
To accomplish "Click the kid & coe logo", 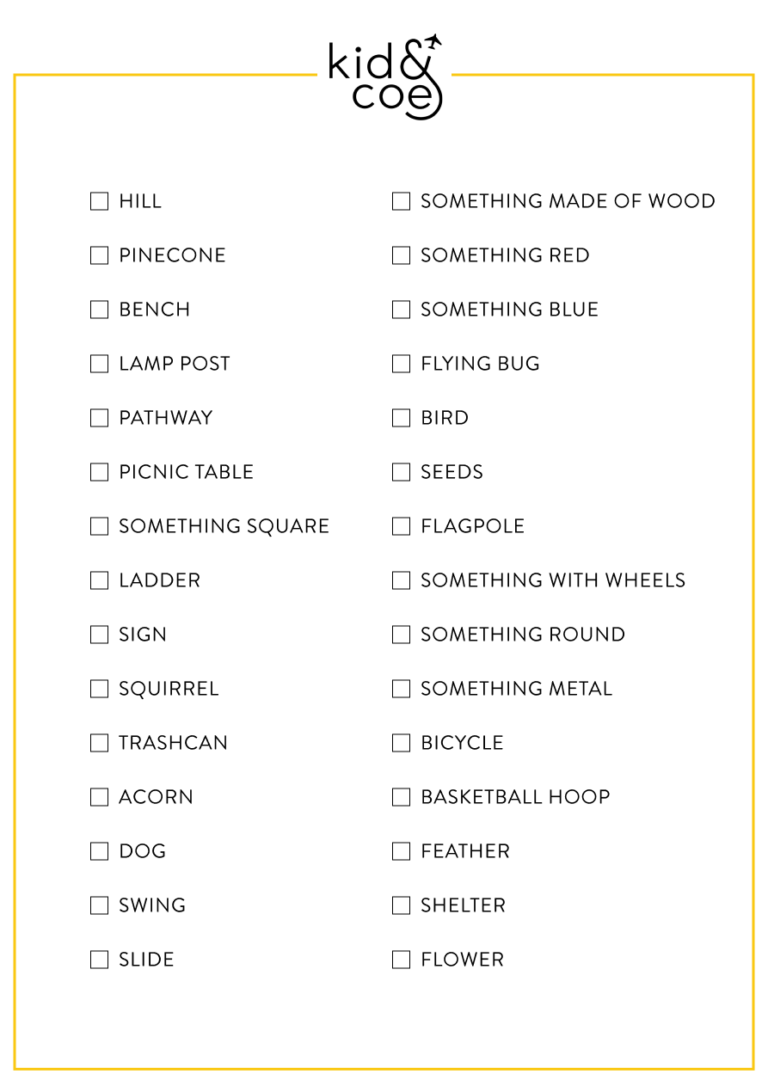I will [x=385, y=76].
